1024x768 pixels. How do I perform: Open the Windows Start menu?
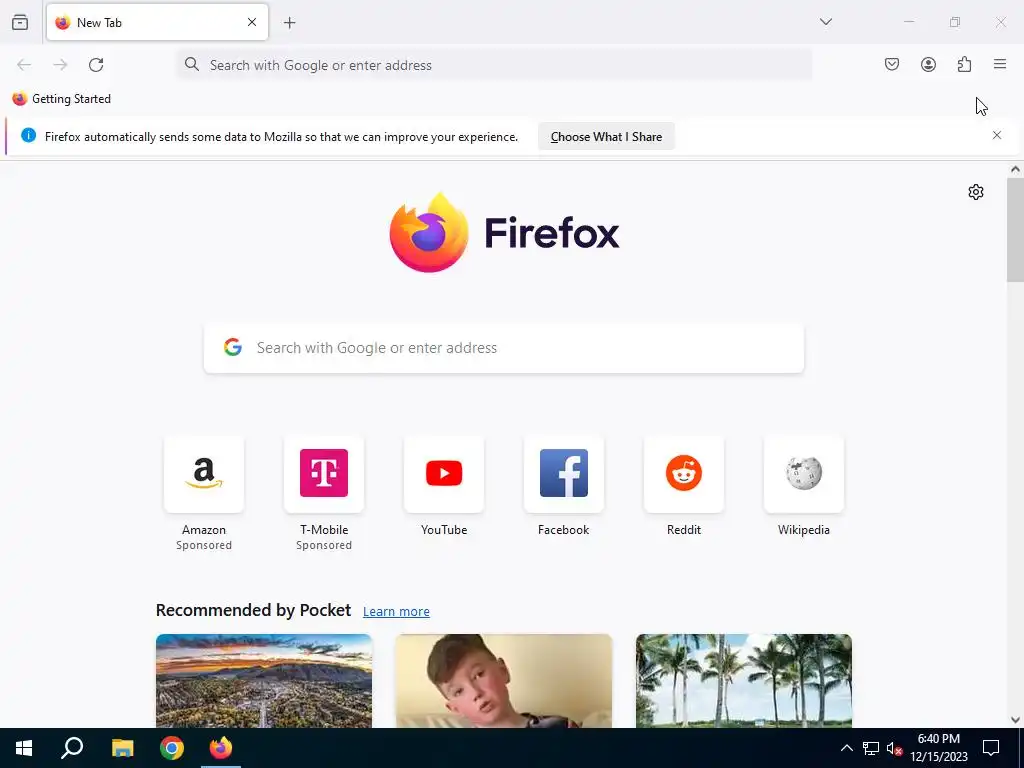pyautogui.click(x=24, y=748)
